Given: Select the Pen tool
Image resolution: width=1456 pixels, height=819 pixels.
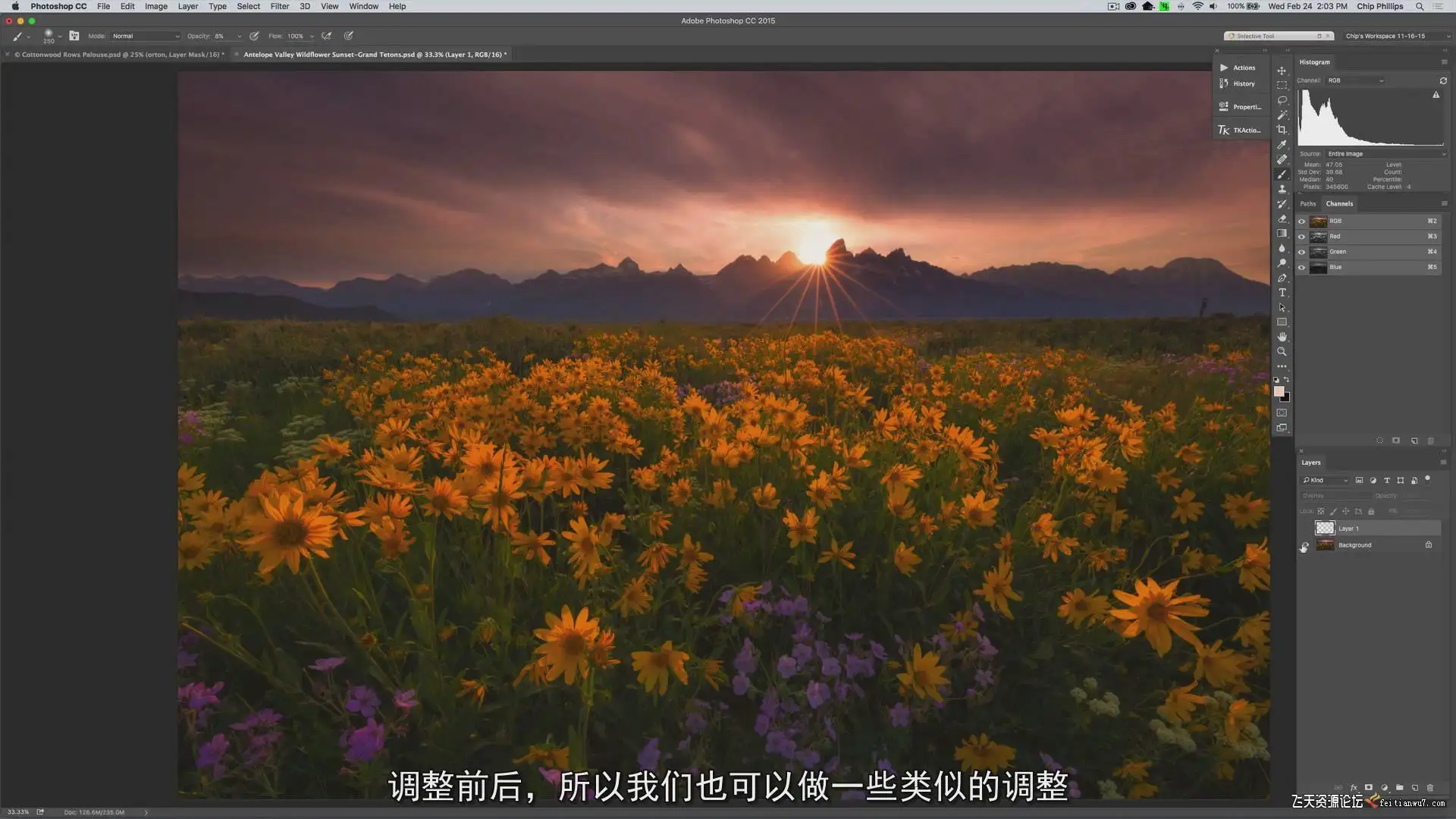Looking at the screenshot, I should coord(1282,278).
